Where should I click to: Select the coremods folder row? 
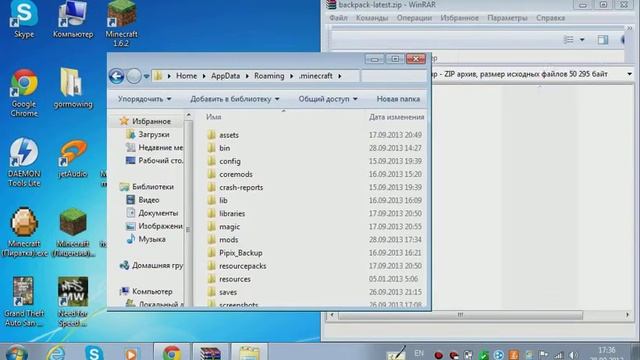[315, 174]
